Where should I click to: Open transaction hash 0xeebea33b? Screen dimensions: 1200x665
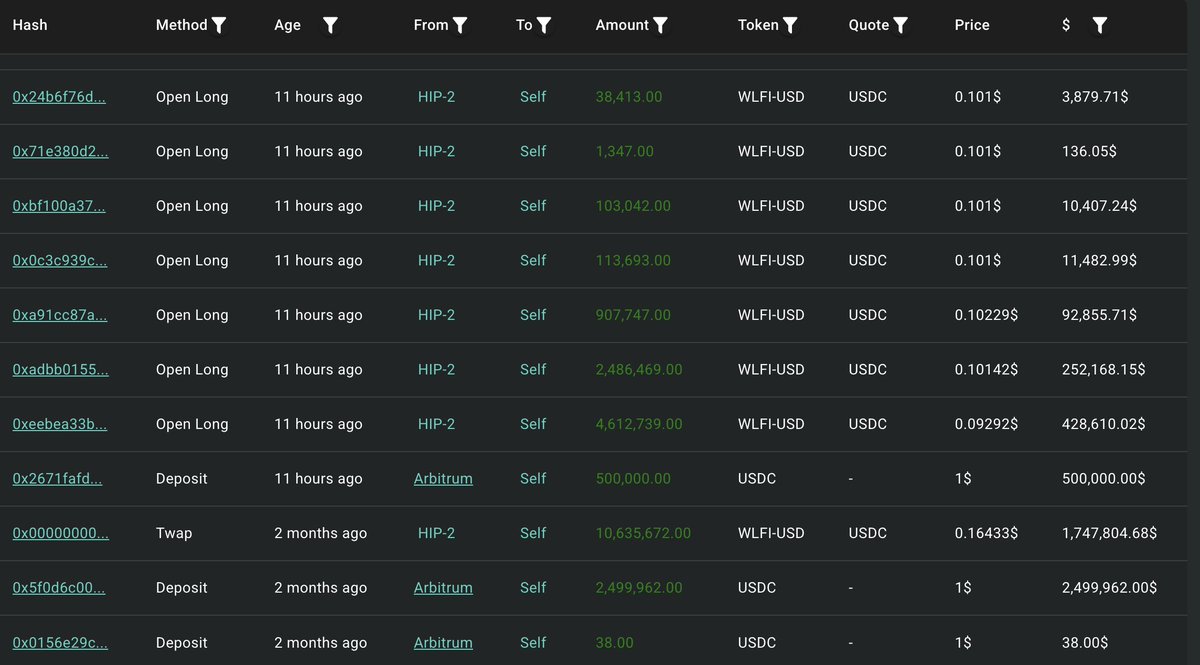tap(59, 424)
